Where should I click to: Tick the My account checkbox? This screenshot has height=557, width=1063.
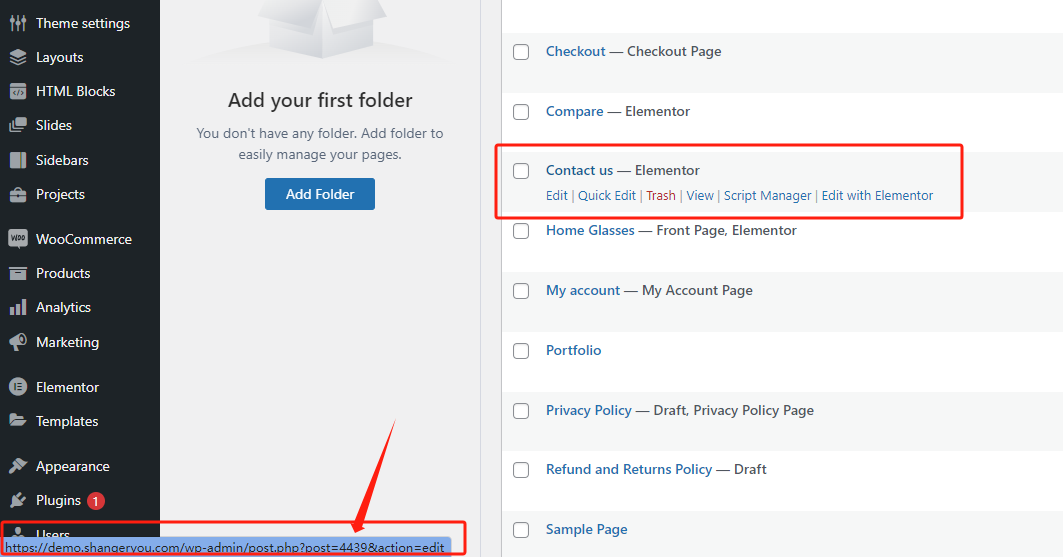click(x=521, y=291)
